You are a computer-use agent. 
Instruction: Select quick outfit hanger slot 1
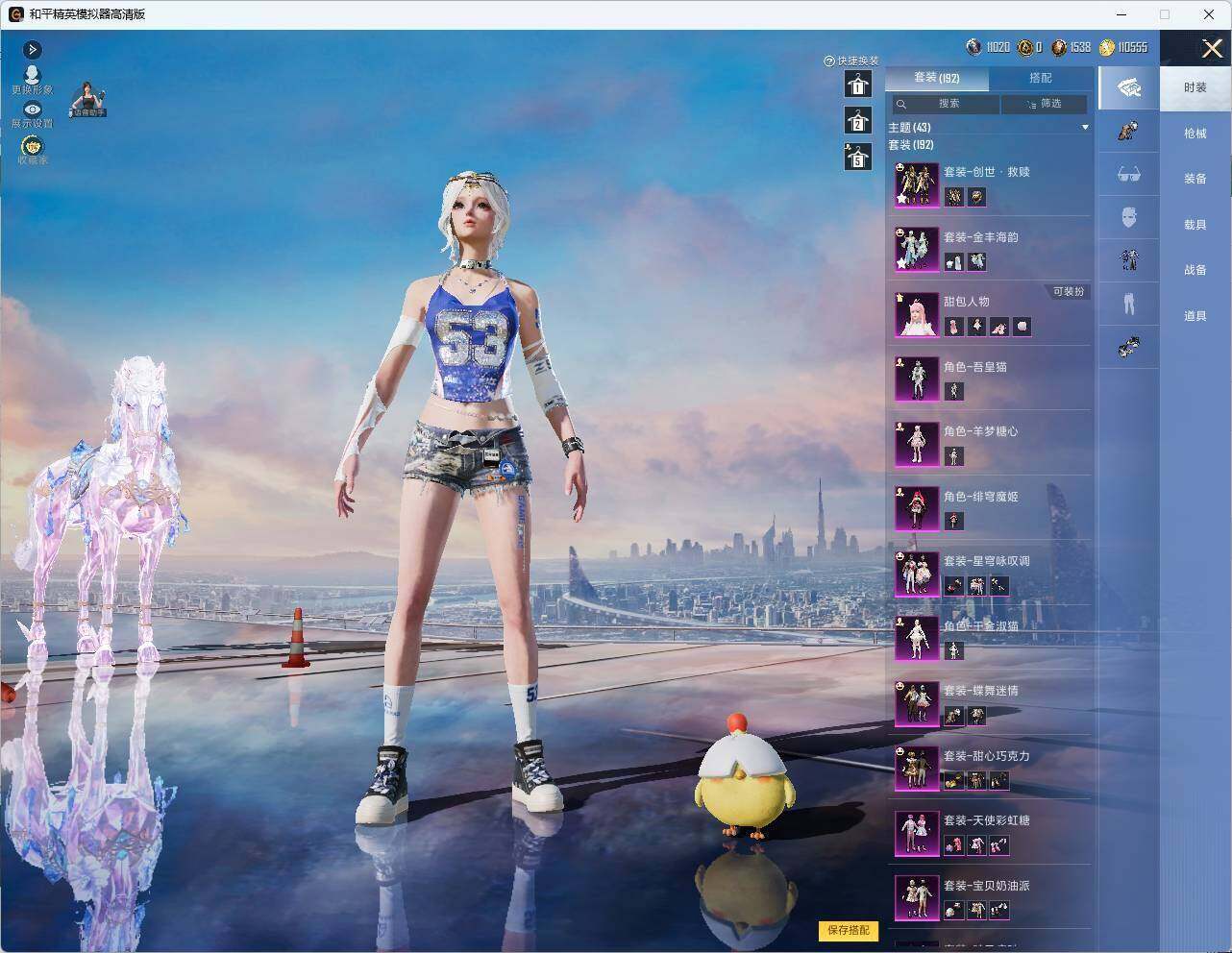857,85
